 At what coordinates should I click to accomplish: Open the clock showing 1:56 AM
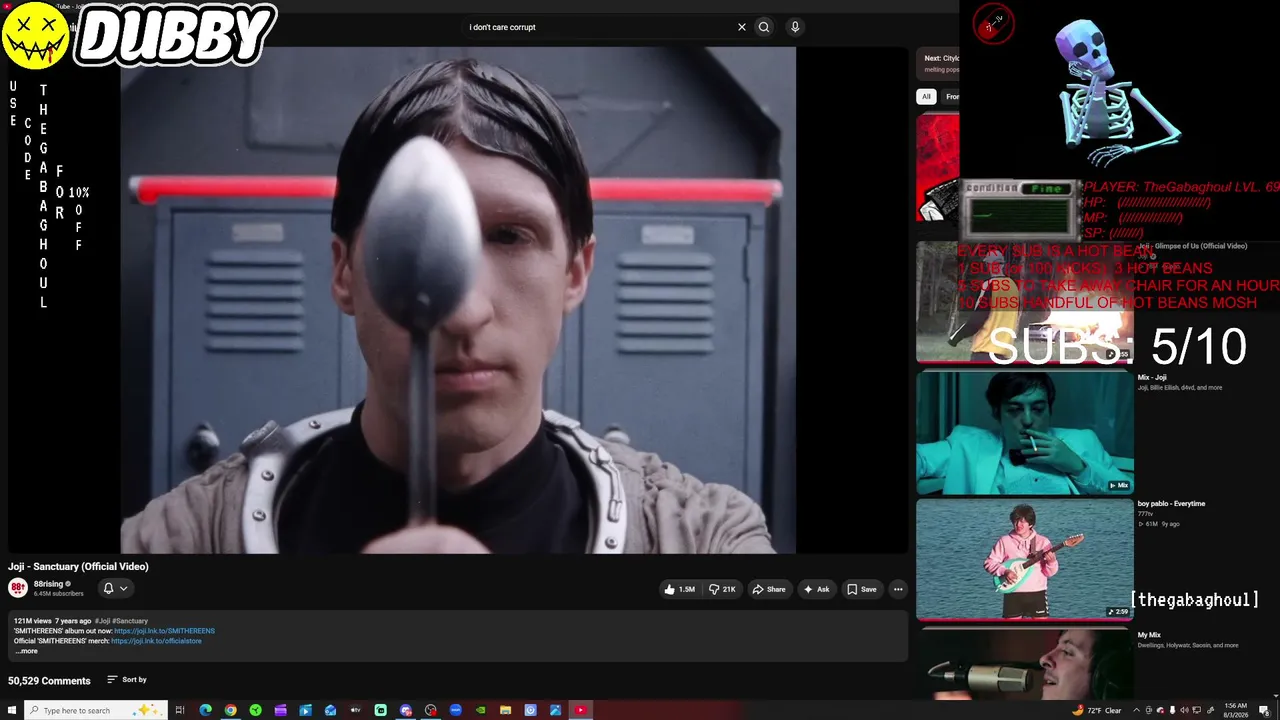[1235, 710]
